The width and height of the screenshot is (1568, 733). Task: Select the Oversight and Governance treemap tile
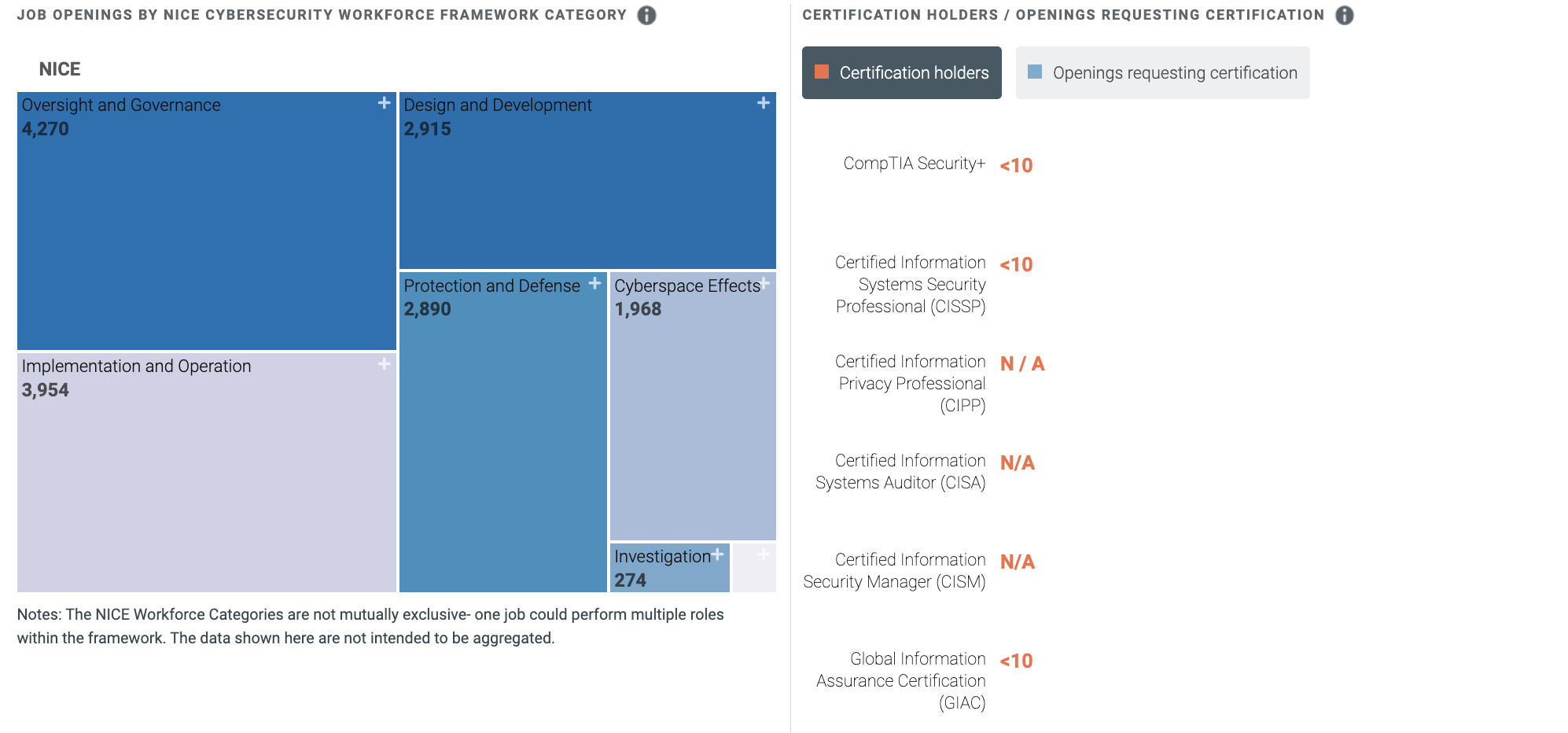[x=207, y=221]
